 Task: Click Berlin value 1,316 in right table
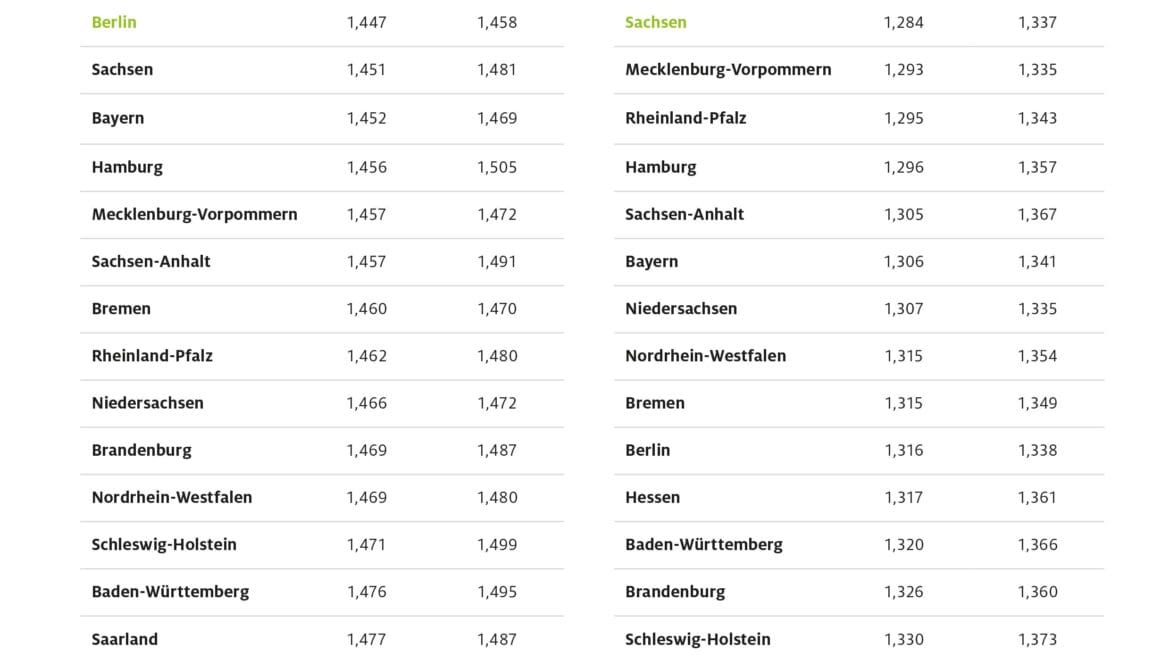pos(904,450)
